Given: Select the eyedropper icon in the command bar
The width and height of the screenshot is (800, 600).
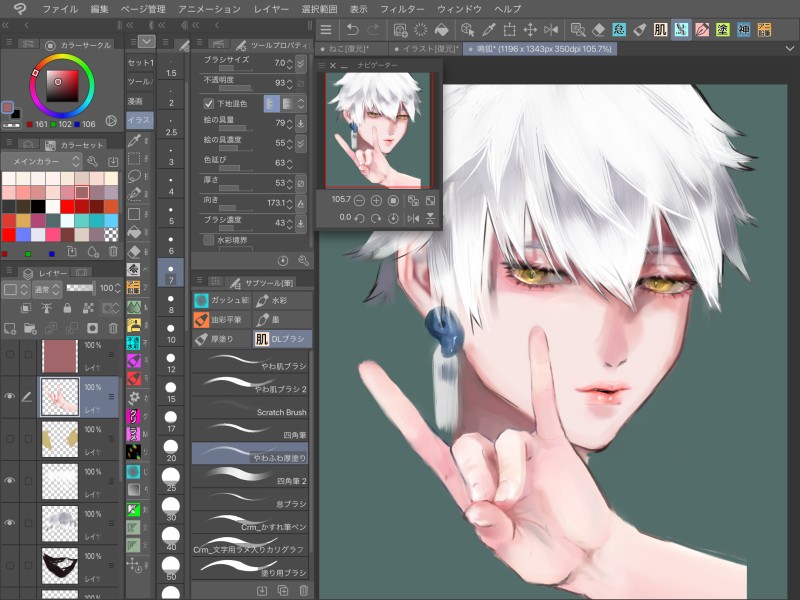Looking at the screenshot, I should (x=488, y=30).
